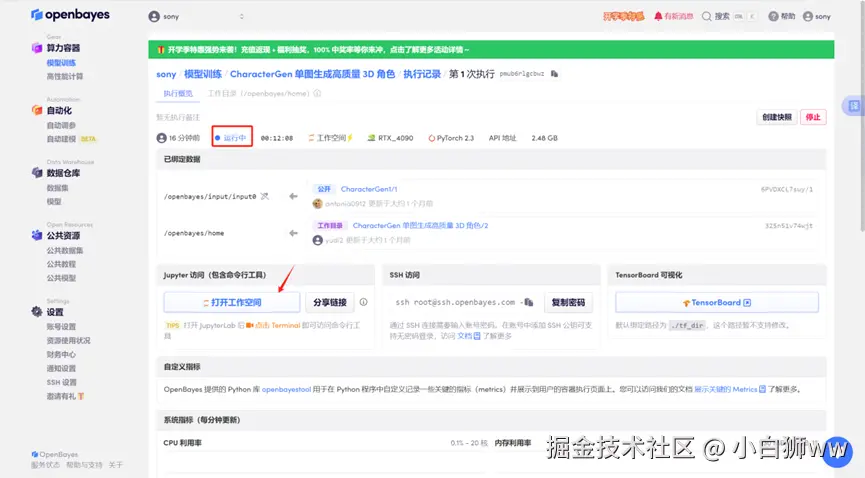Open the CharacterGen1/1 dataset link

coord(369,189)
